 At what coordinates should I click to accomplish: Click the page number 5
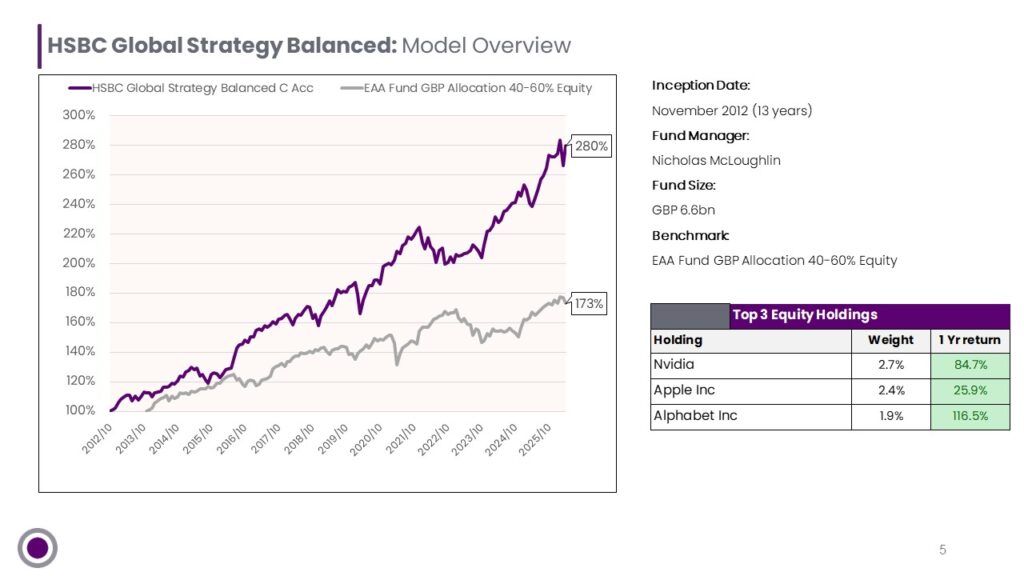coord(942,550)
